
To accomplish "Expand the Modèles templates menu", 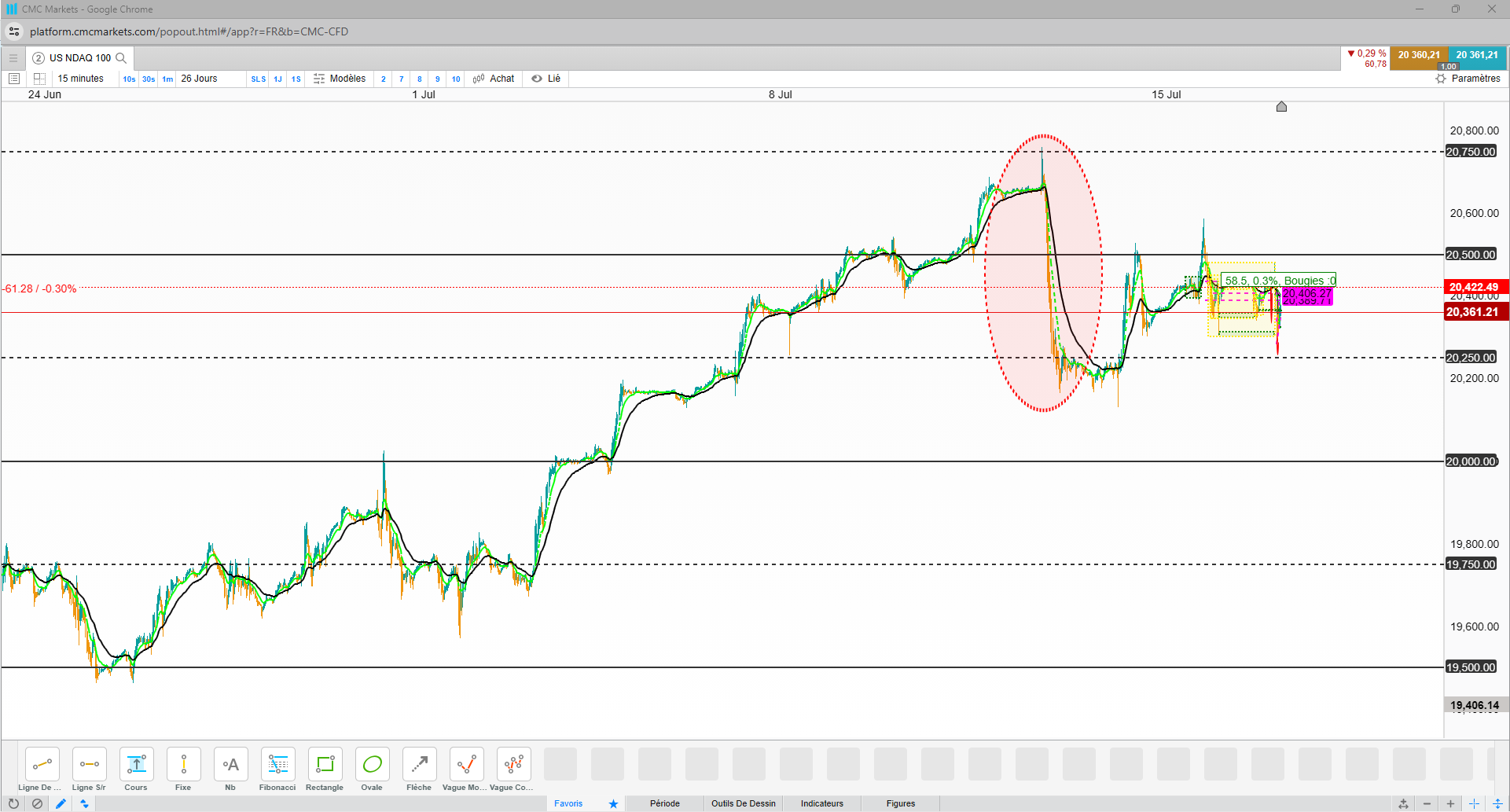I will [x=340, y=79].
